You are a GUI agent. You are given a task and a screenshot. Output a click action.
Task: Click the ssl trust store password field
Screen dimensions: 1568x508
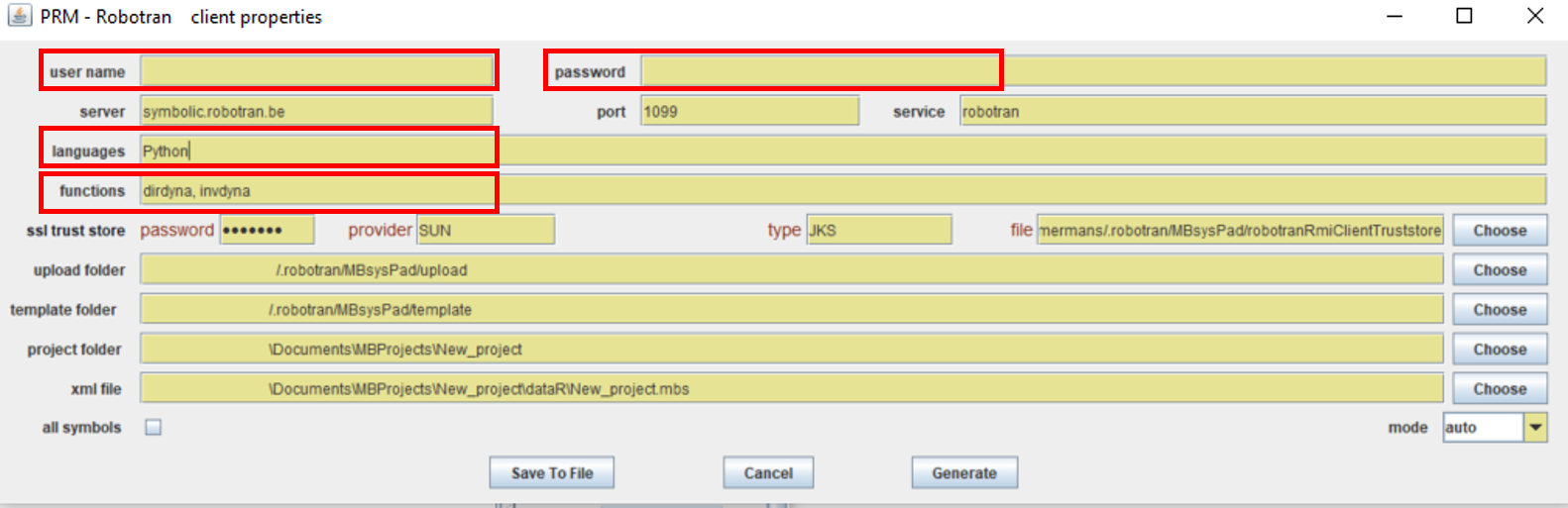click(x=267, y=230)
